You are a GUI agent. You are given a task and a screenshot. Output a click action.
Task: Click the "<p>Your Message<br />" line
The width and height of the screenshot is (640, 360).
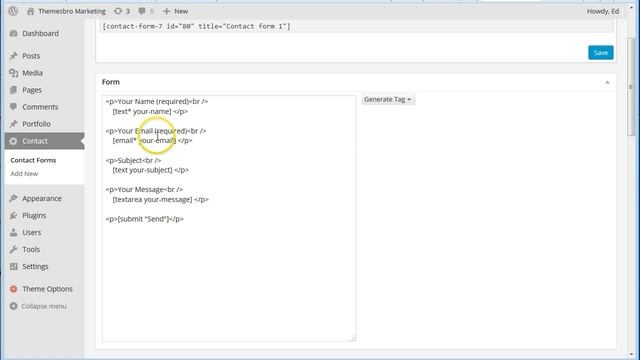pos(144,190)
